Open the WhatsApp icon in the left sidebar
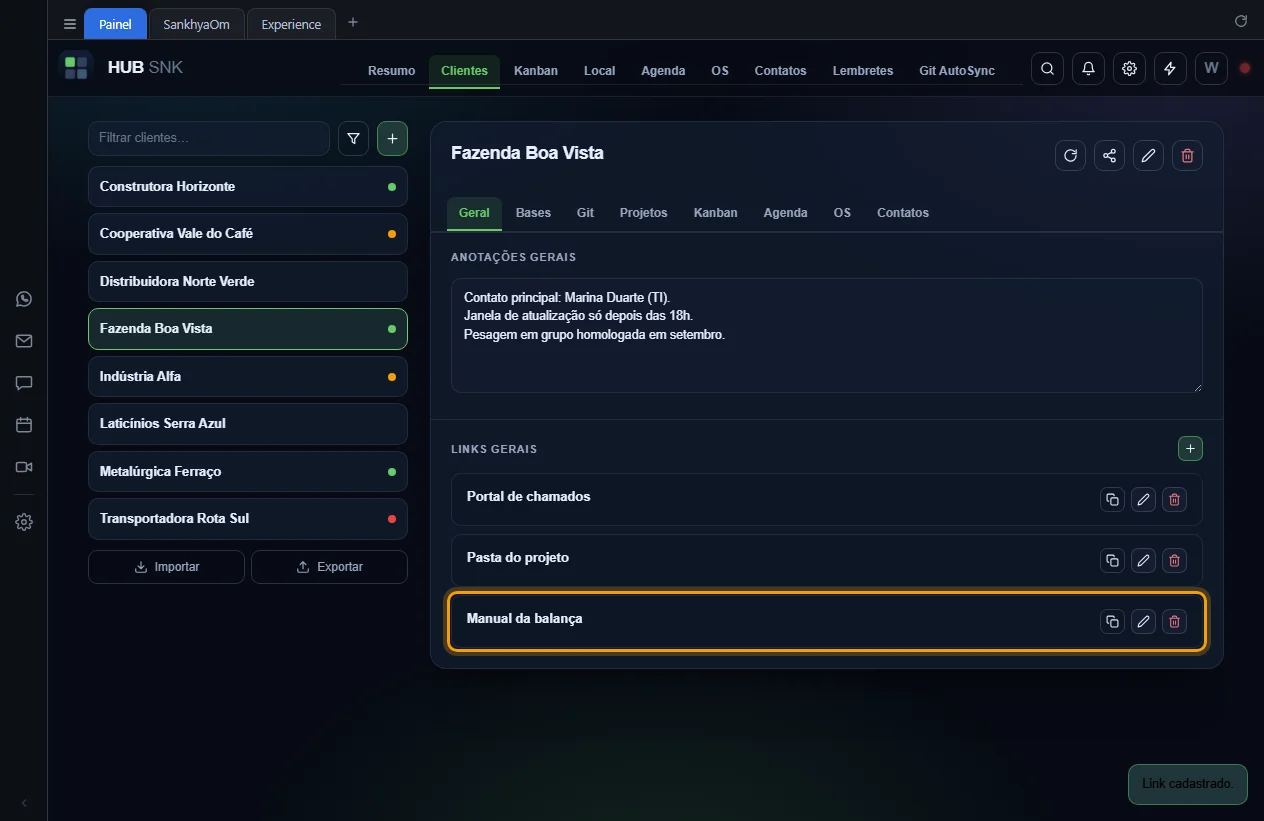The height and width of the screenshot is (821, 1264). point(24,299)
